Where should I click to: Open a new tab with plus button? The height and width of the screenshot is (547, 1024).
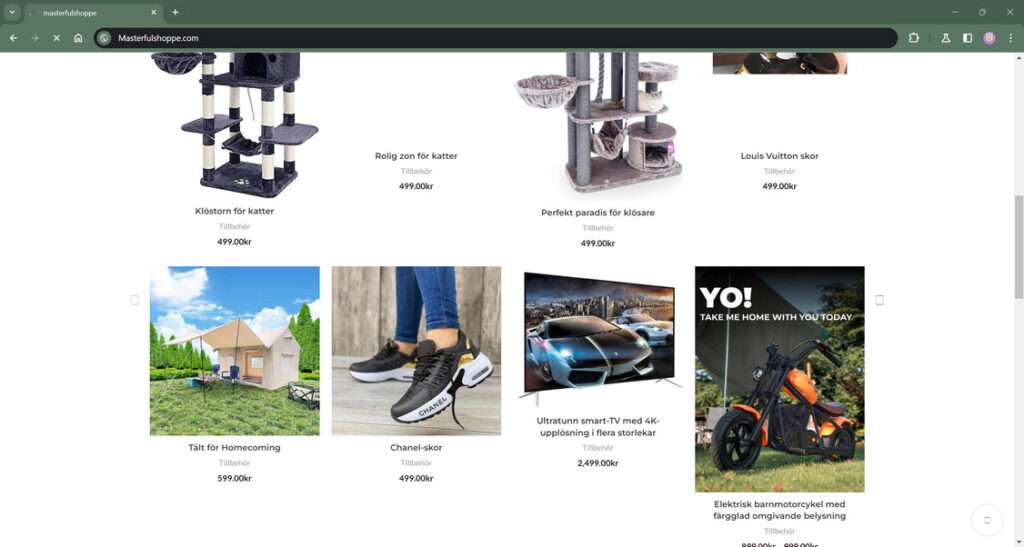point(175,12)
